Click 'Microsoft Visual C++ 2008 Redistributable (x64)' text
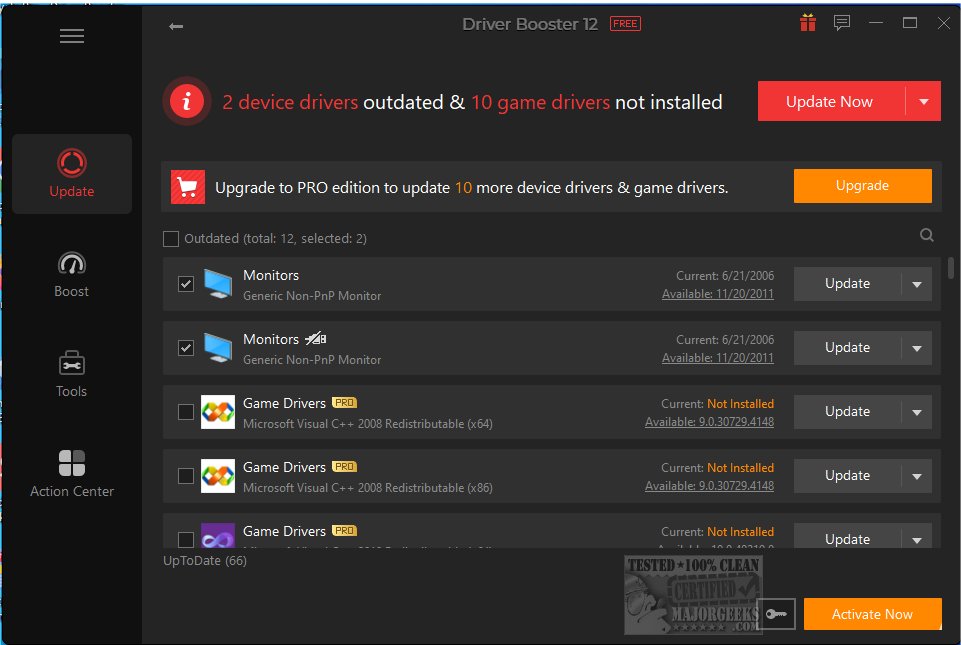Viewport: 961px width, 645px height. coord(368,424)
